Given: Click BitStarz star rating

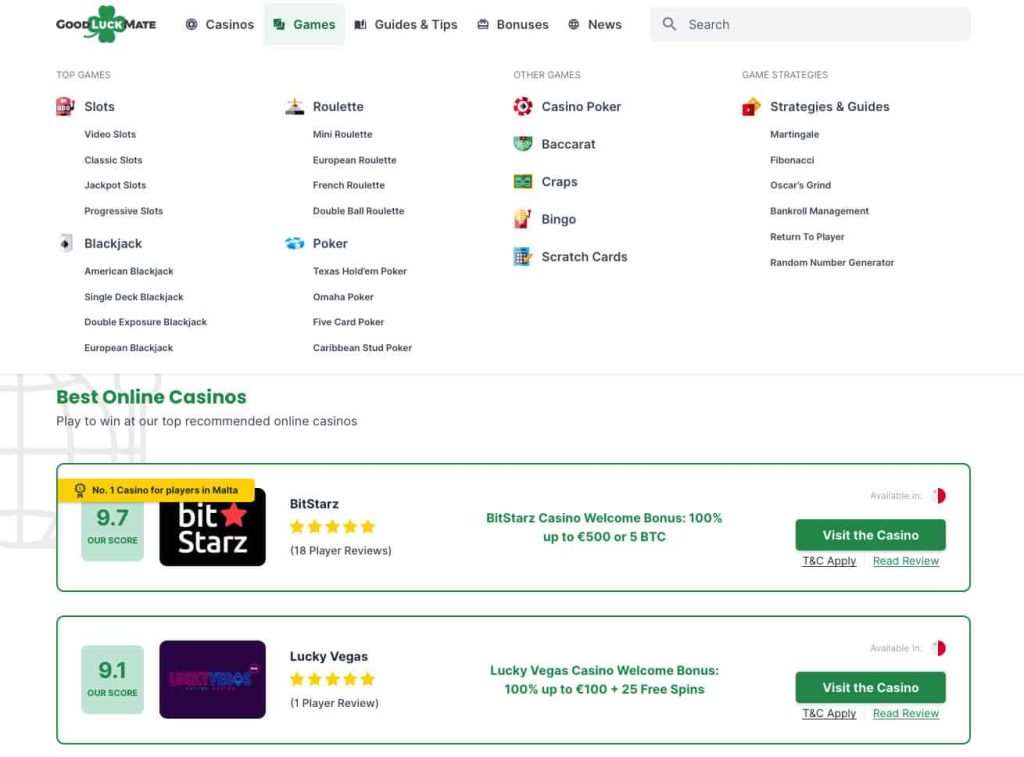Looking at the screenshot, I should (x=332, y=526).
